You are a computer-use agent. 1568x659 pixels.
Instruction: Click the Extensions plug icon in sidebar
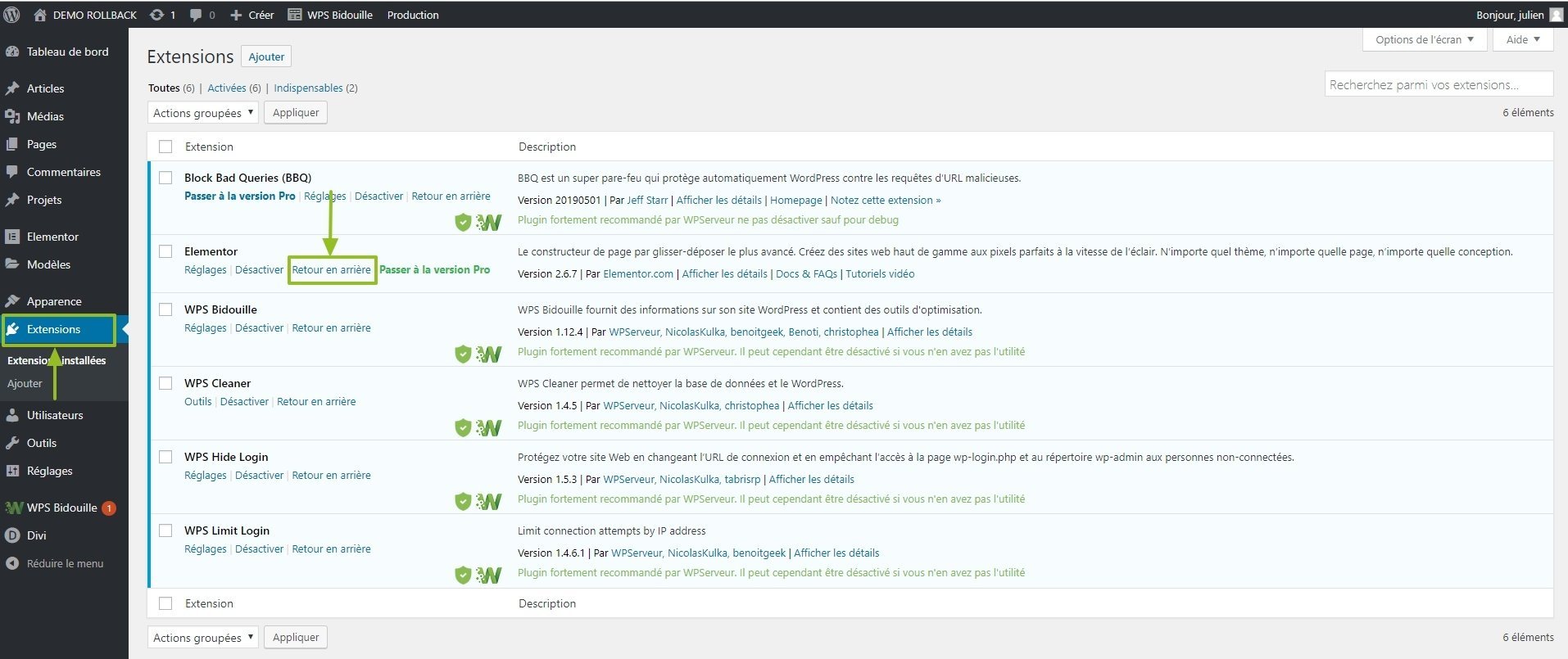tap(12, 329)
